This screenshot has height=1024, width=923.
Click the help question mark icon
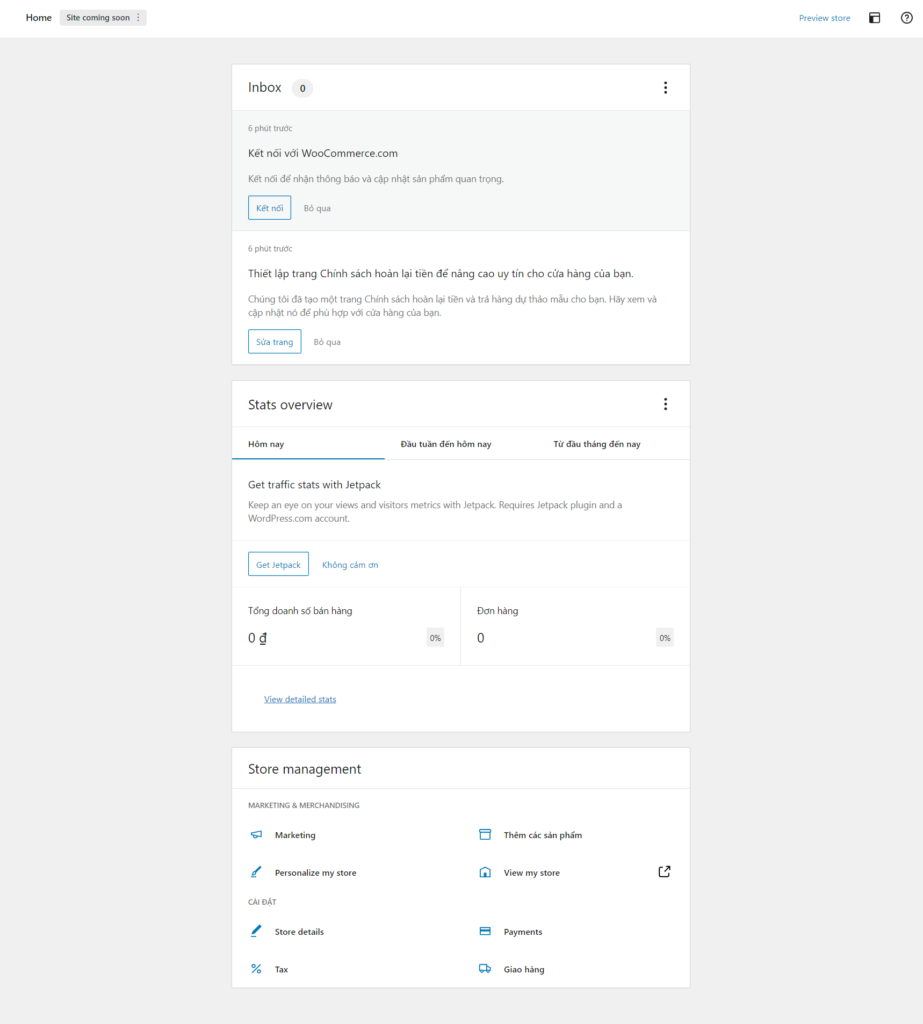907,18
